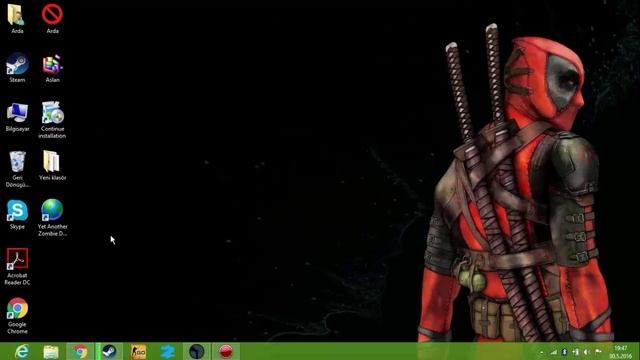640x360 pixels.
Task: Open the Aslan archive icon
Action: [x=52, y=67]
